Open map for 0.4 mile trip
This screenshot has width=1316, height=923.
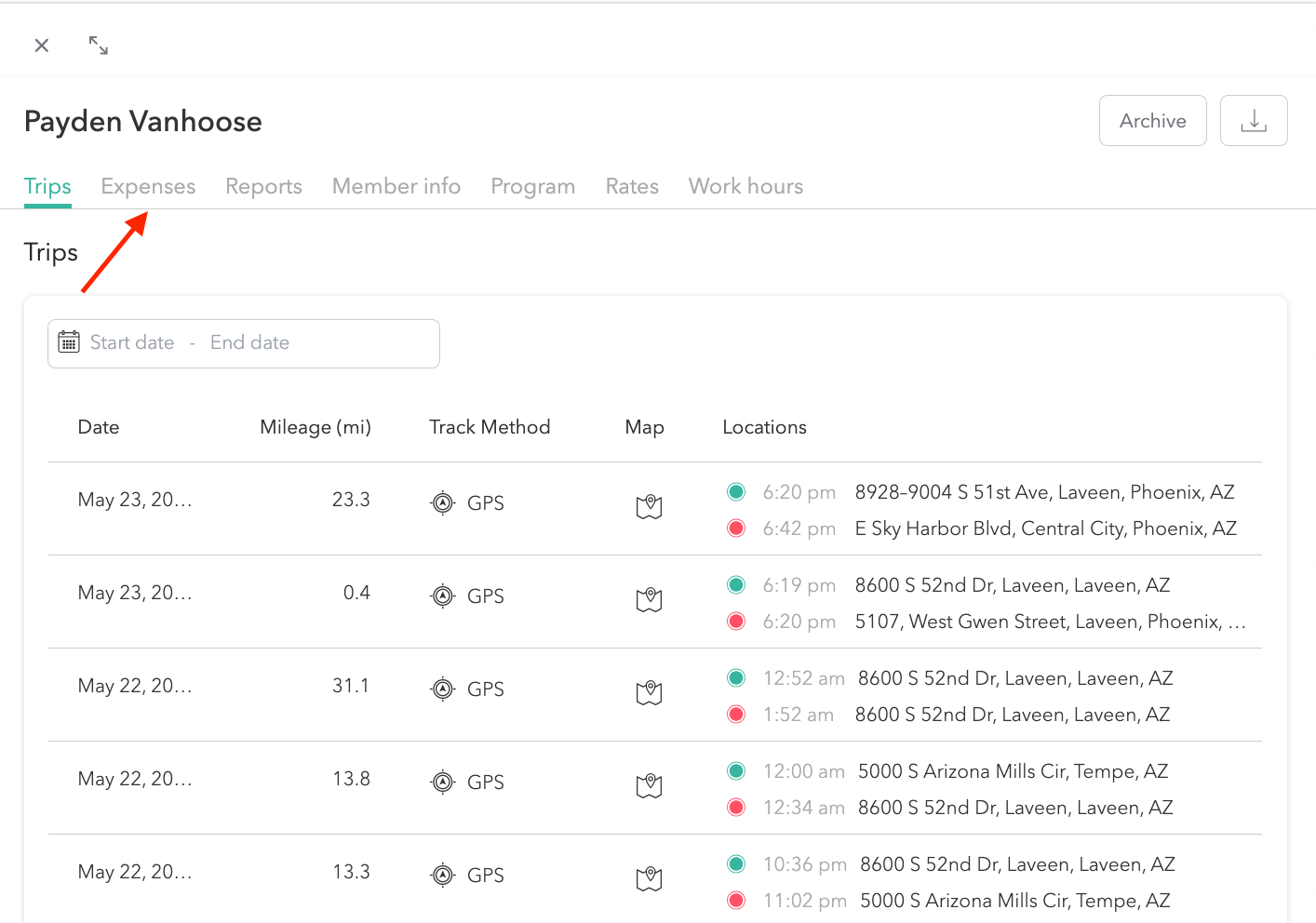click(649, 600)
